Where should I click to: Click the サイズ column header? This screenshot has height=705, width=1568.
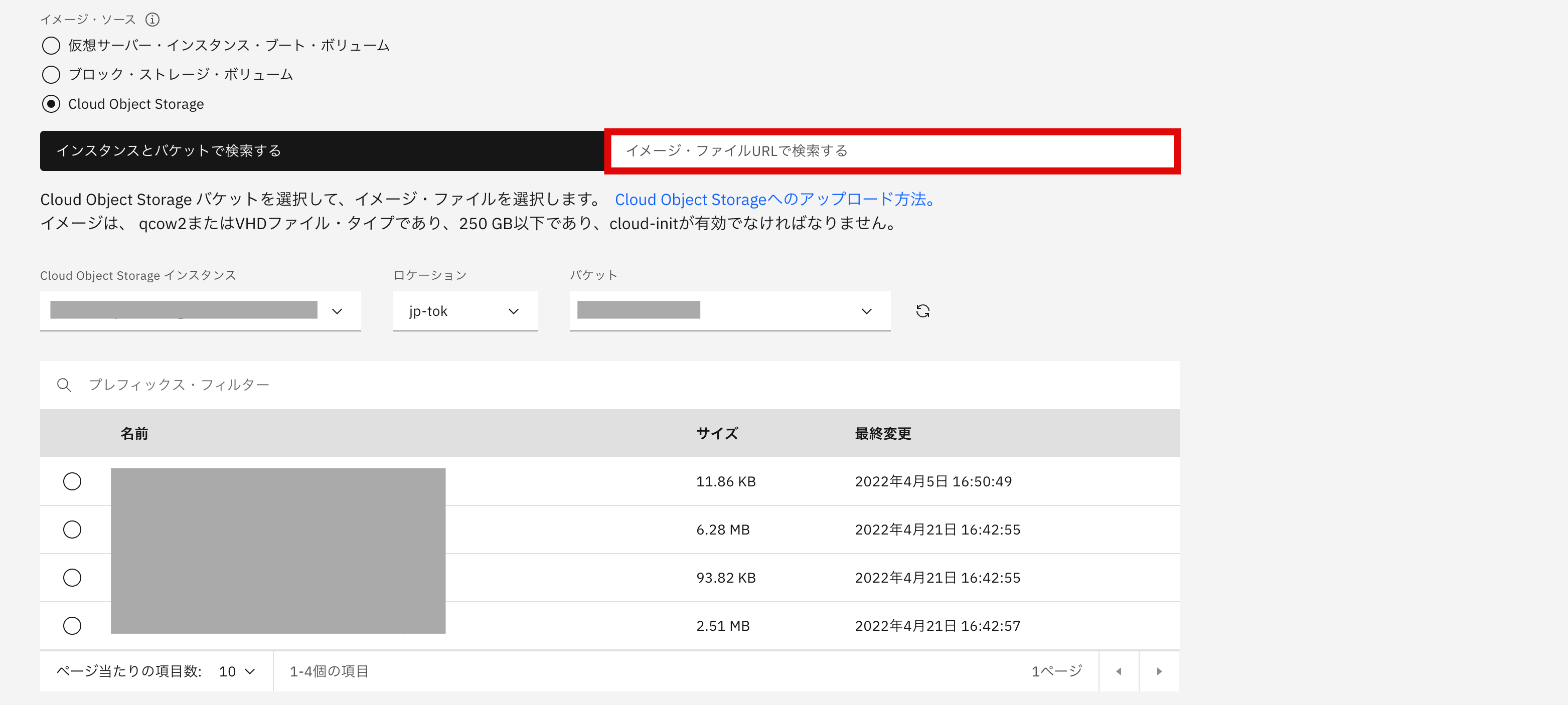coord(717,433)
